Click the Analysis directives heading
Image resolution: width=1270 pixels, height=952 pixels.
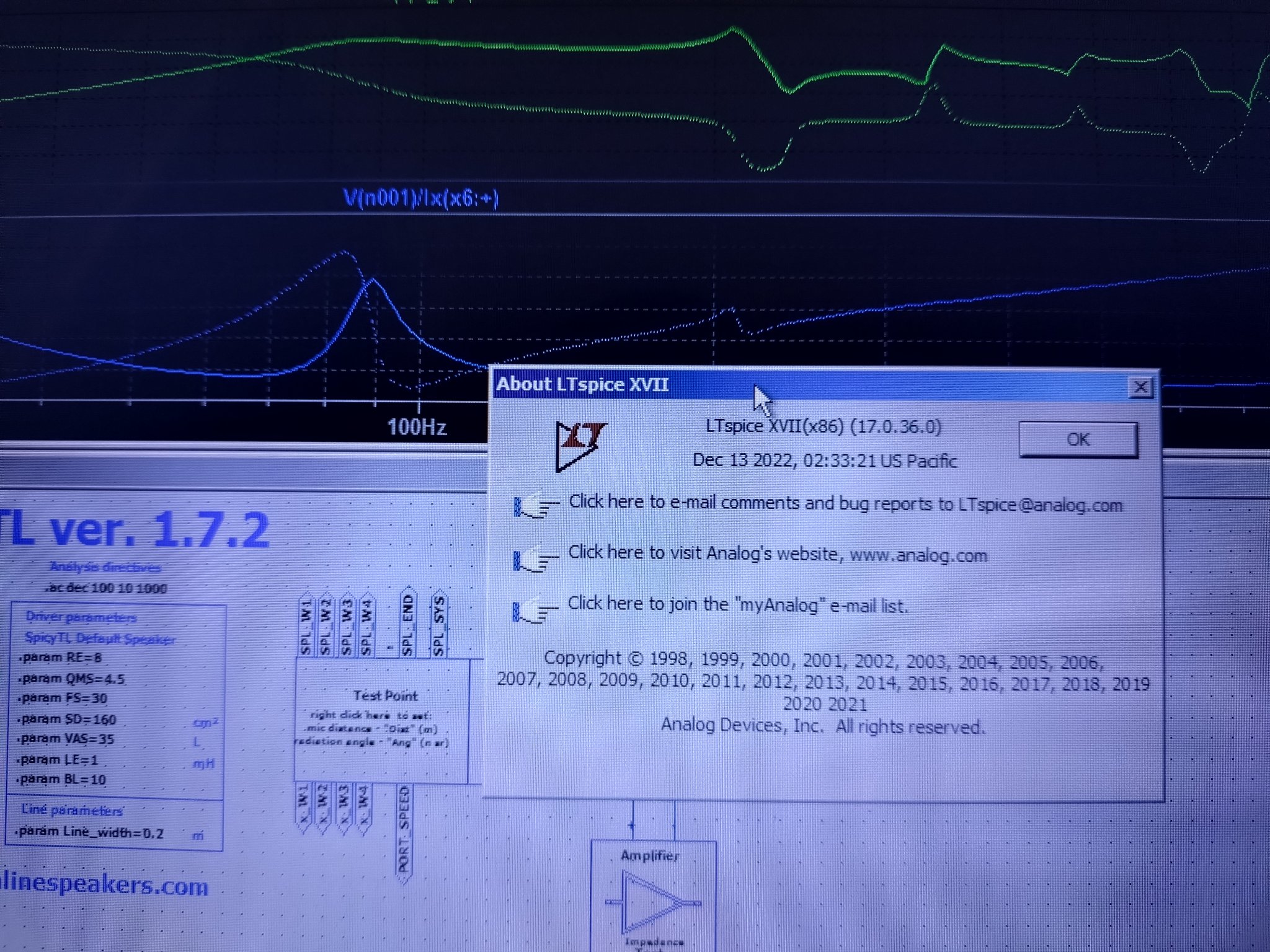[x=105, y=566]
